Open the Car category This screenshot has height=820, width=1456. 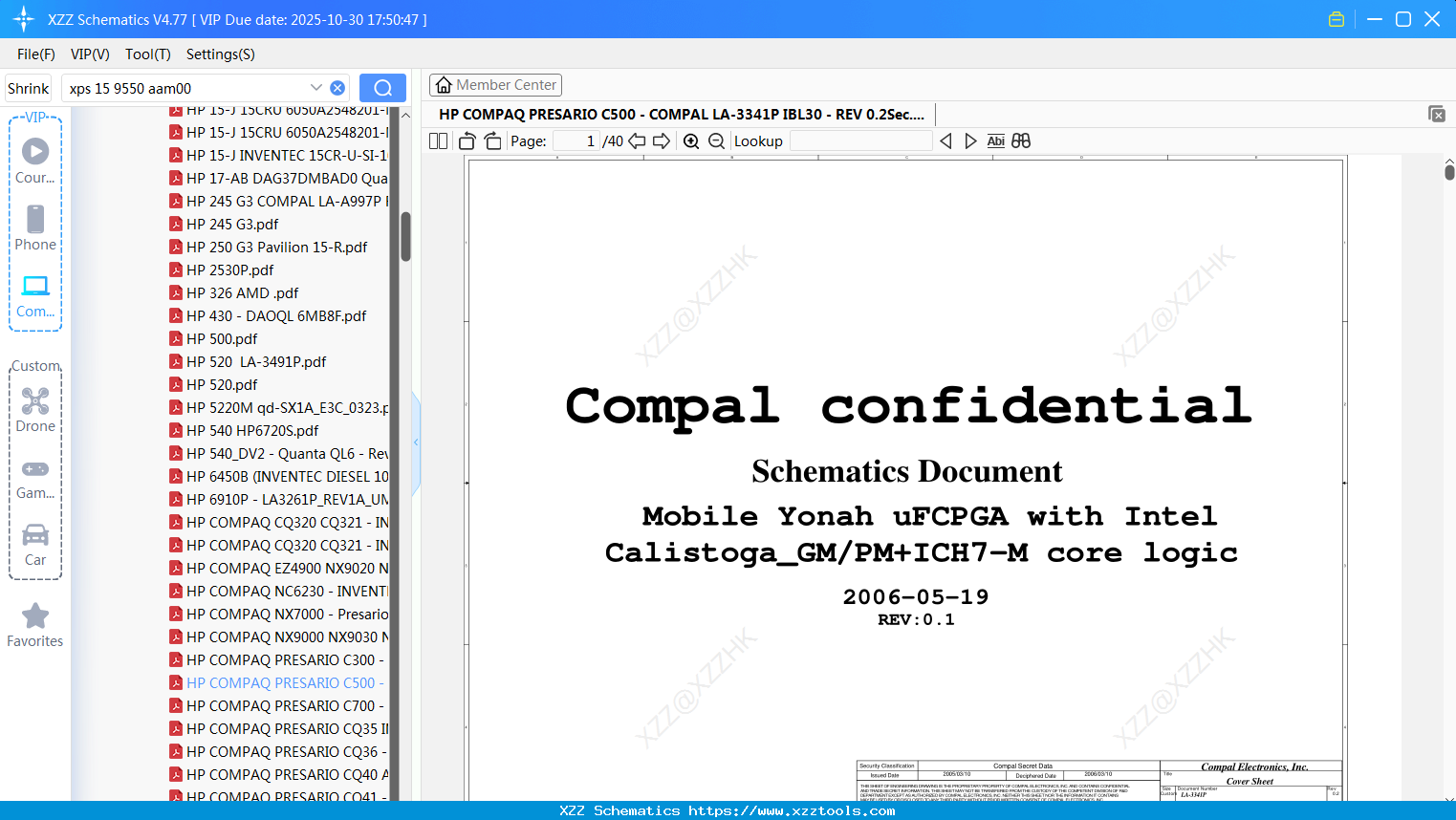[x=35, y=545]
